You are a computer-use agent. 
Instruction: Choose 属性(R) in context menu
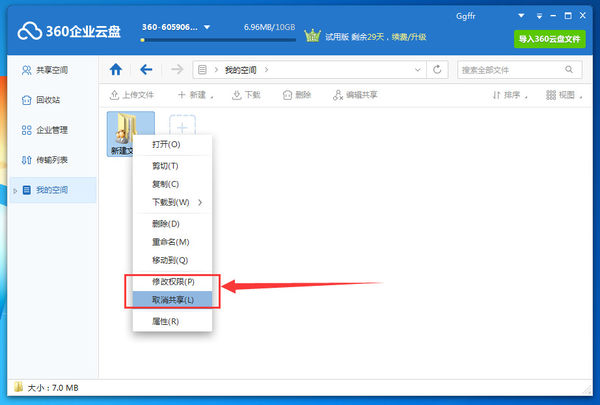[x=173, y=321]
